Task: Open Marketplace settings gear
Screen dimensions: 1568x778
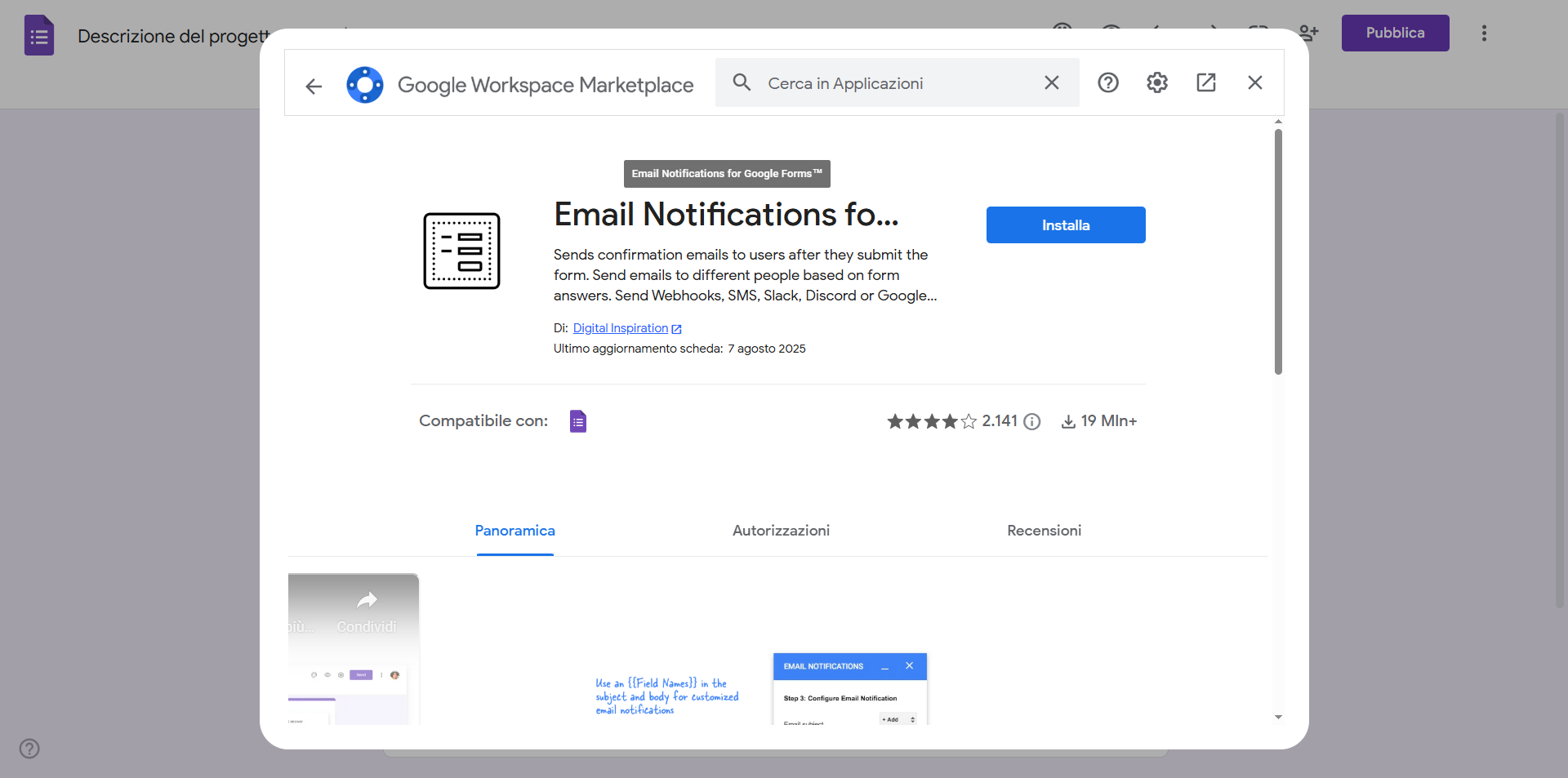Action: click(1156, 82)
